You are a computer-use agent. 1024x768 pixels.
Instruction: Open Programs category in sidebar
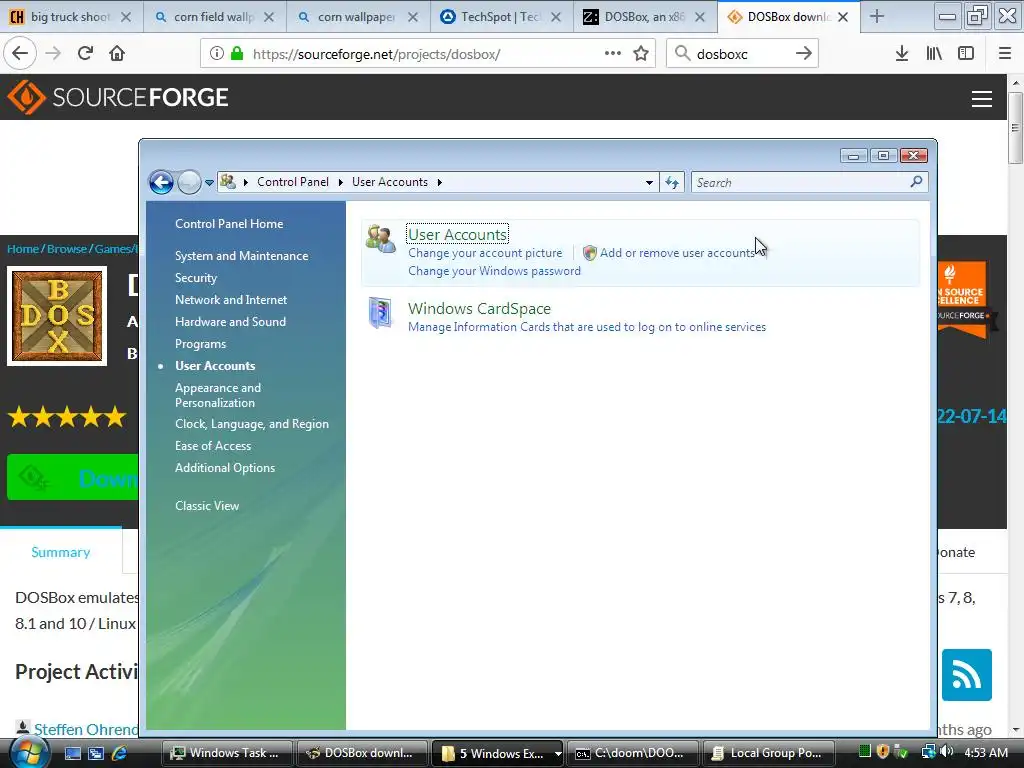coord(200,344)
